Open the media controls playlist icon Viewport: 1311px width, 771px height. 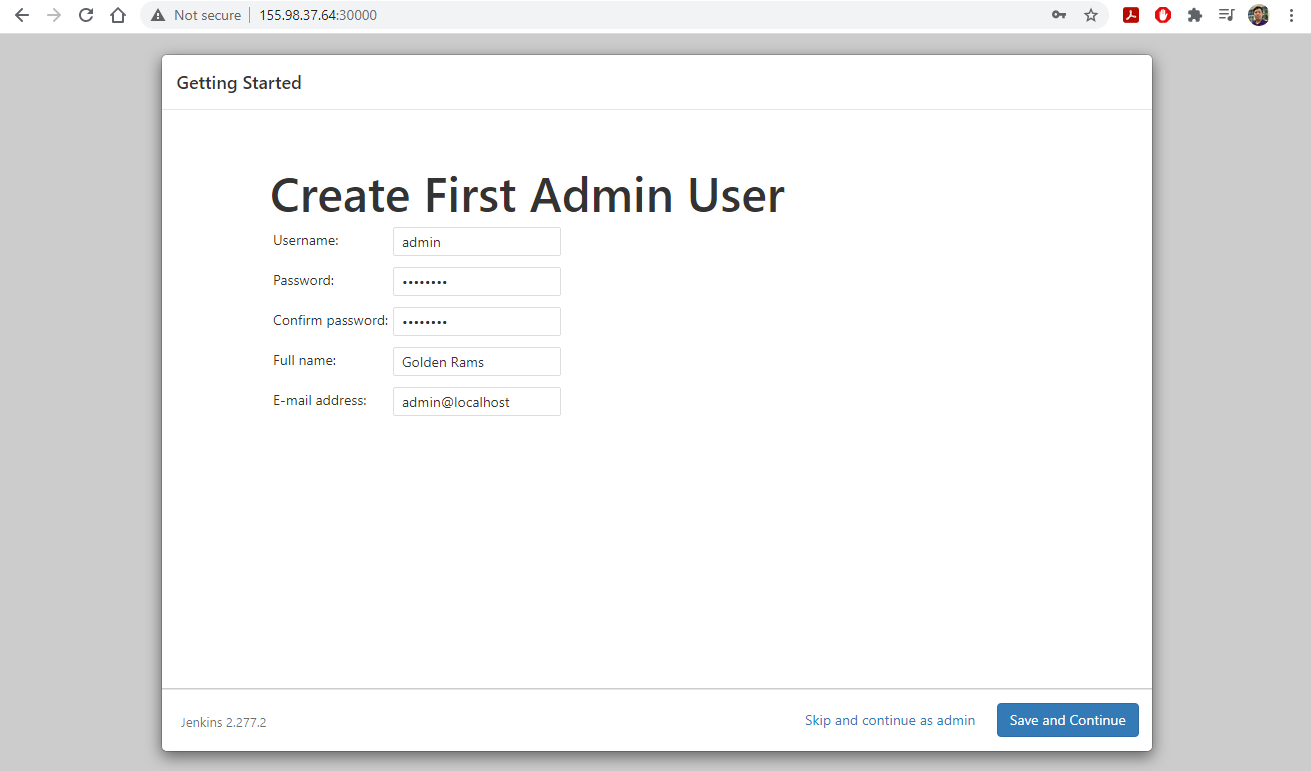coord(1226,15)
